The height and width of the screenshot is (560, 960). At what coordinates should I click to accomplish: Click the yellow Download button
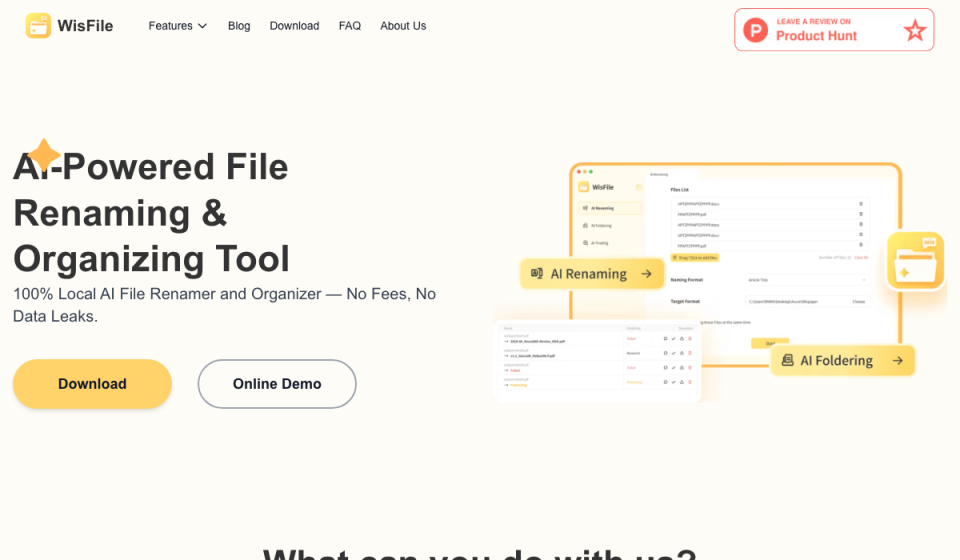pyautogui.click(x=92, y=384)
